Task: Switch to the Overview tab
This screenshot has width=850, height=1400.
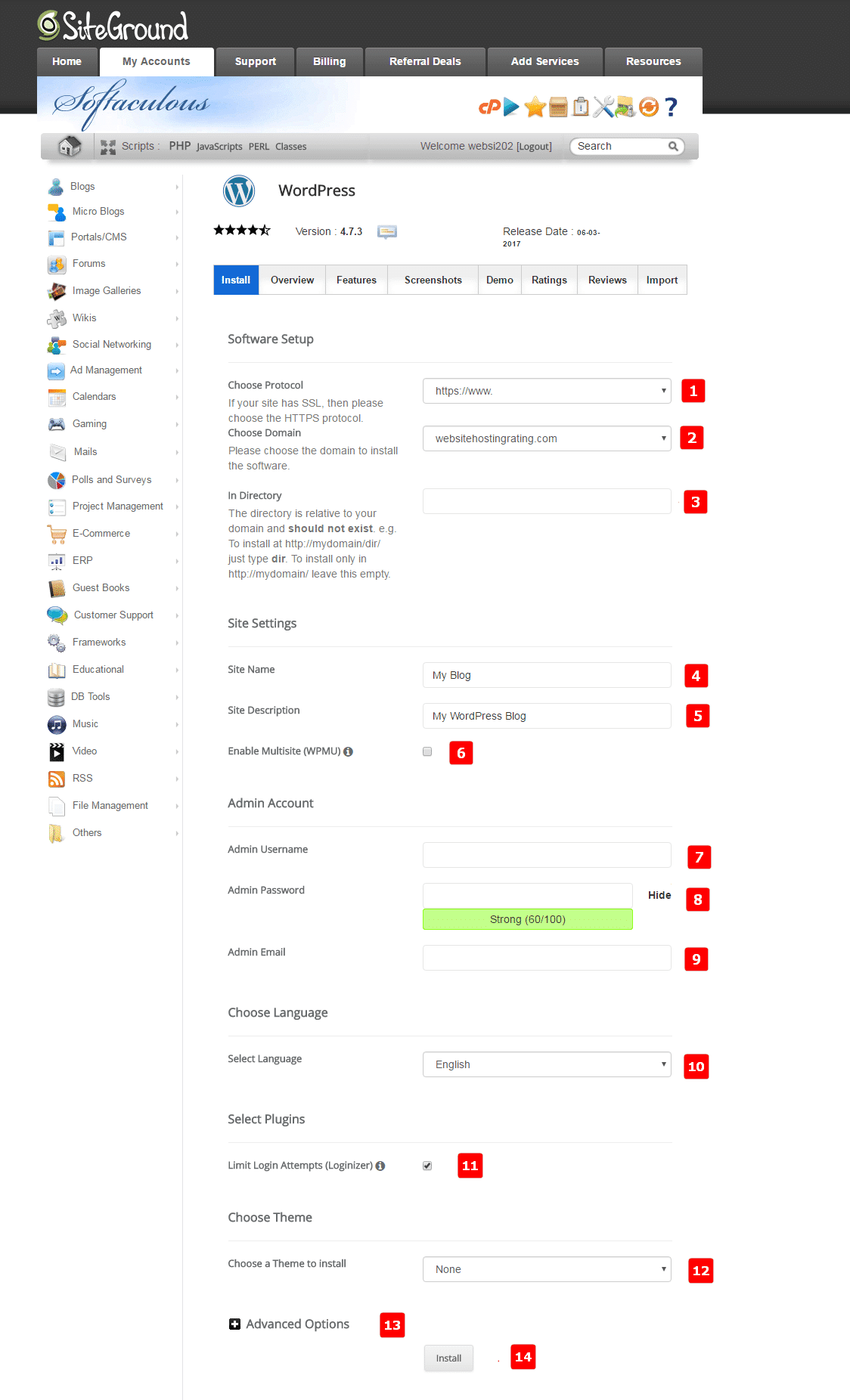Action: point(292,280)
